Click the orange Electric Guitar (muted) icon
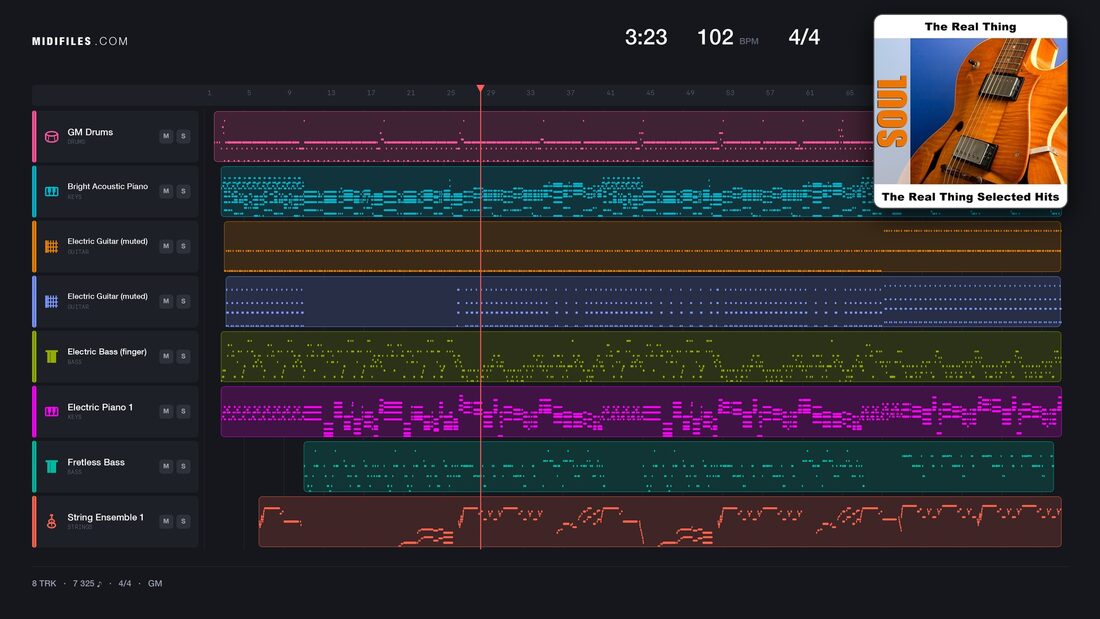The image size is (1100, 619). (x=51, y=246)
